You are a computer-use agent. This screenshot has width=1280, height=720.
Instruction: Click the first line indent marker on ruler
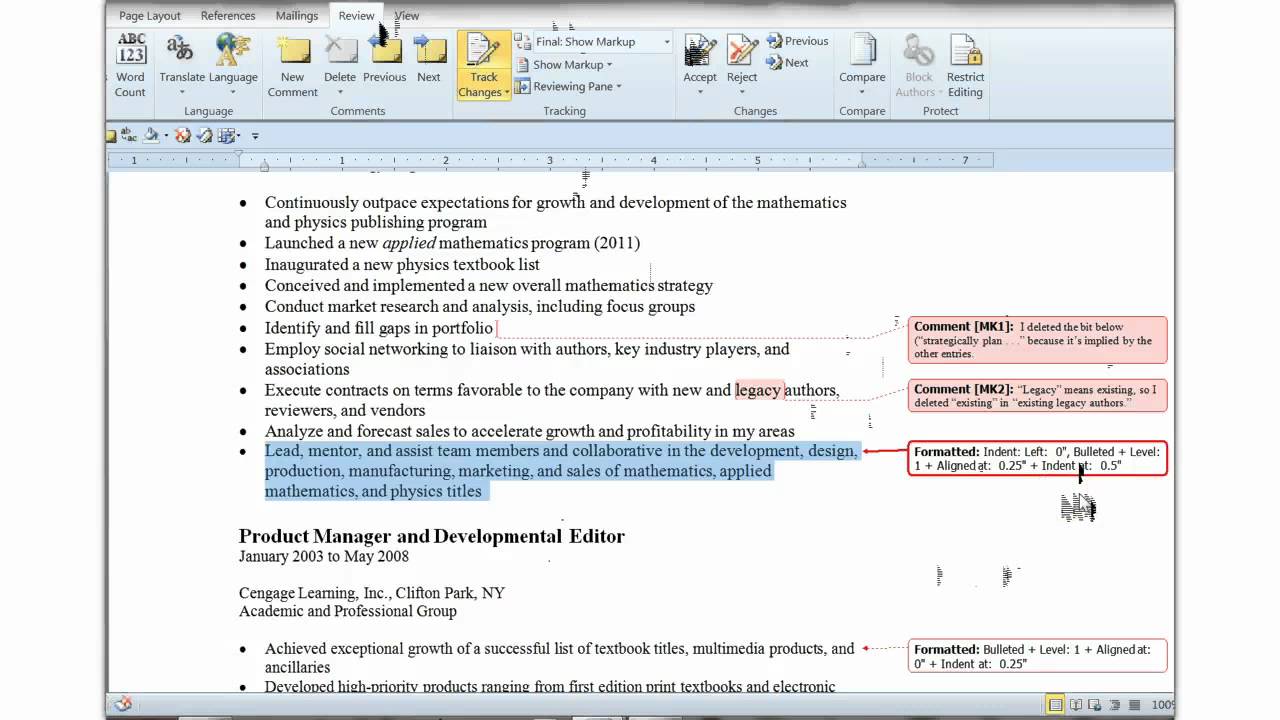[x=239, y=155]
